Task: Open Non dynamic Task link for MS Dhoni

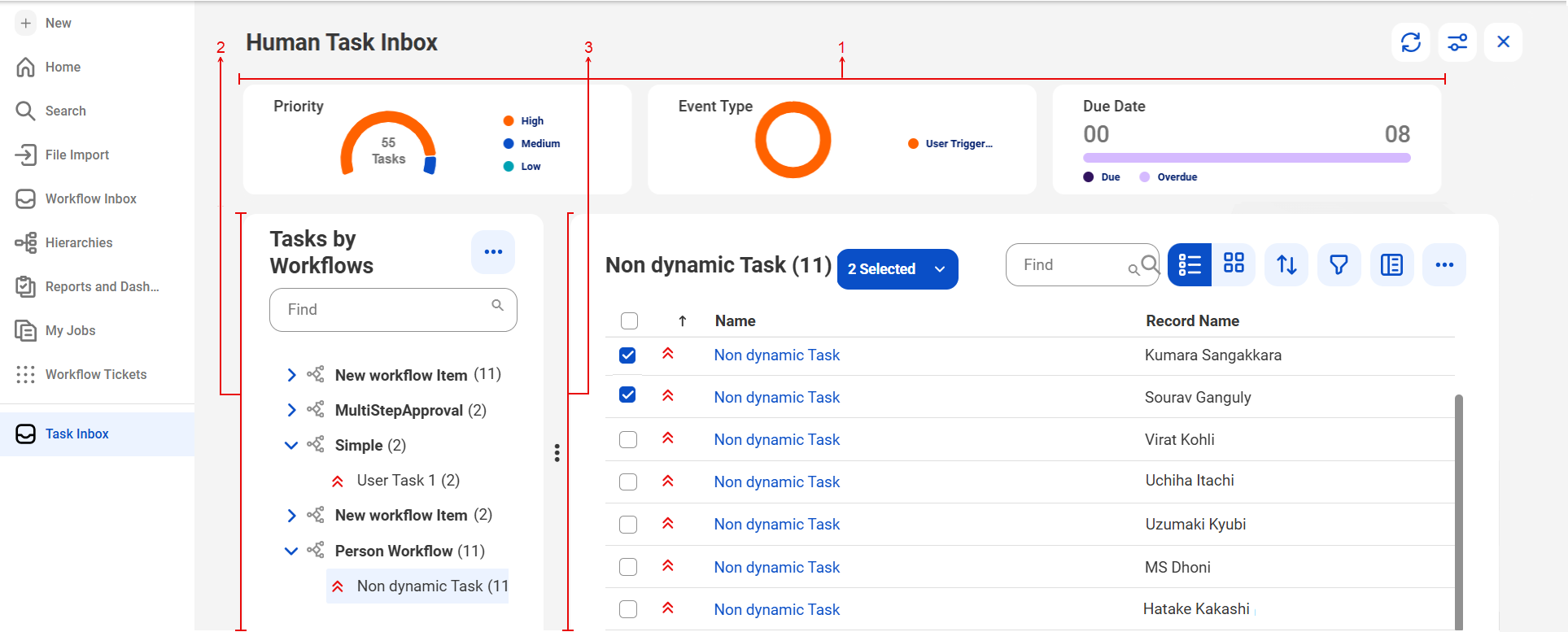Action: (776, 567)
